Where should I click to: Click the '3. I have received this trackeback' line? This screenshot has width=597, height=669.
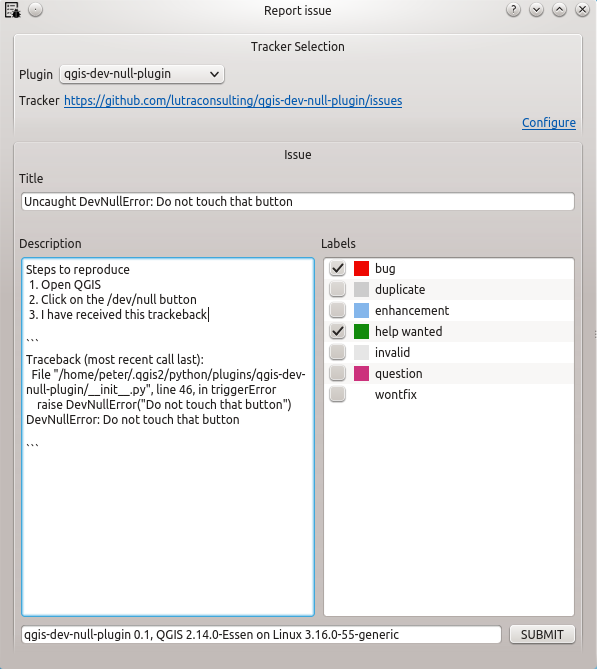coord(118,315)
